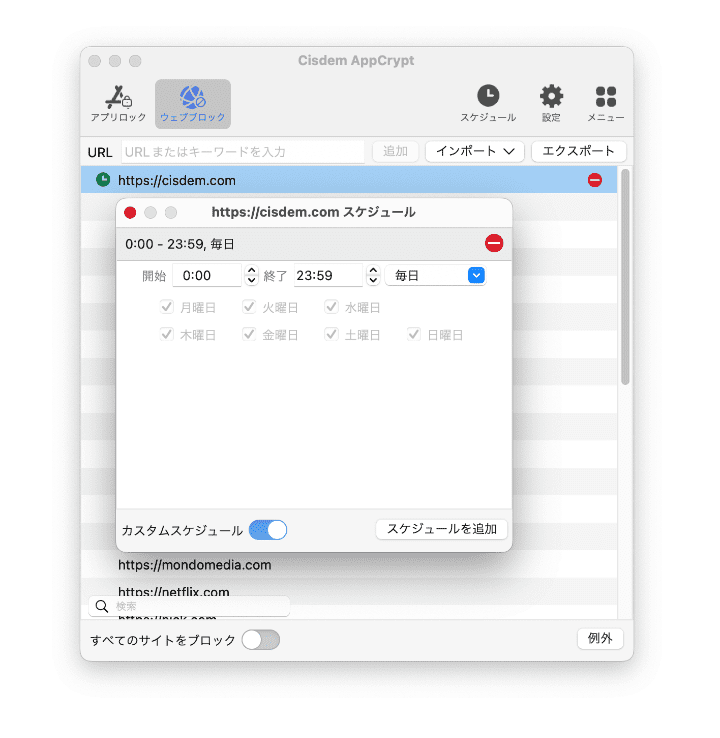Viewport: 720px width, 738px height.
Task: Select https://netflix.com in the list
Action: (174, 591)
